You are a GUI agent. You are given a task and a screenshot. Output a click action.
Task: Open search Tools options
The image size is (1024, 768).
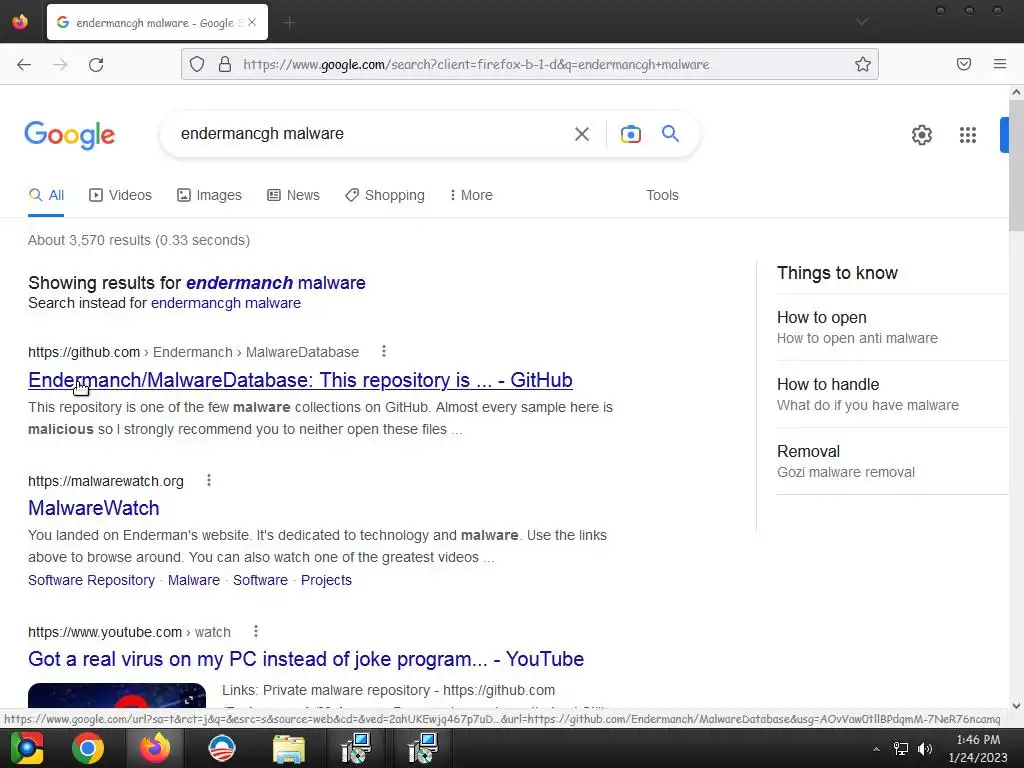pyautogui.click(x=662, y=195)
